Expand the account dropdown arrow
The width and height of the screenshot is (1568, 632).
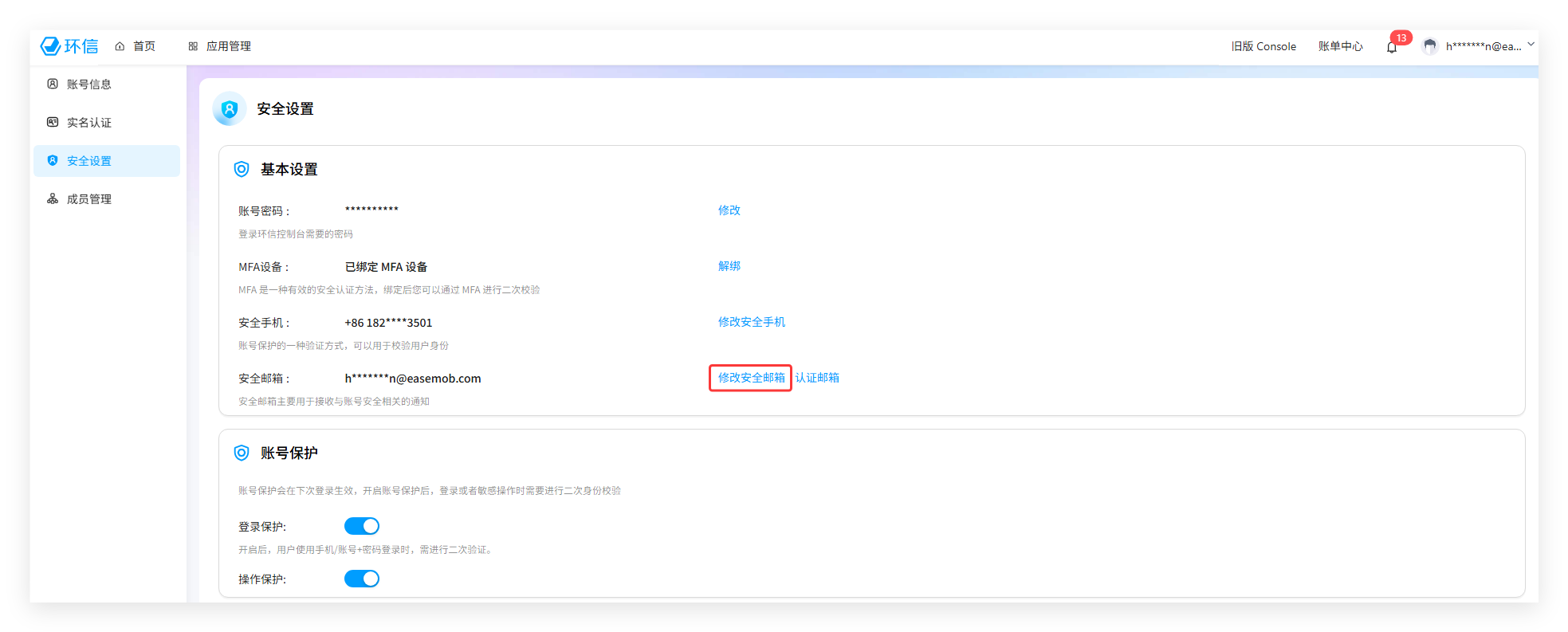[x=1531, y=45]
